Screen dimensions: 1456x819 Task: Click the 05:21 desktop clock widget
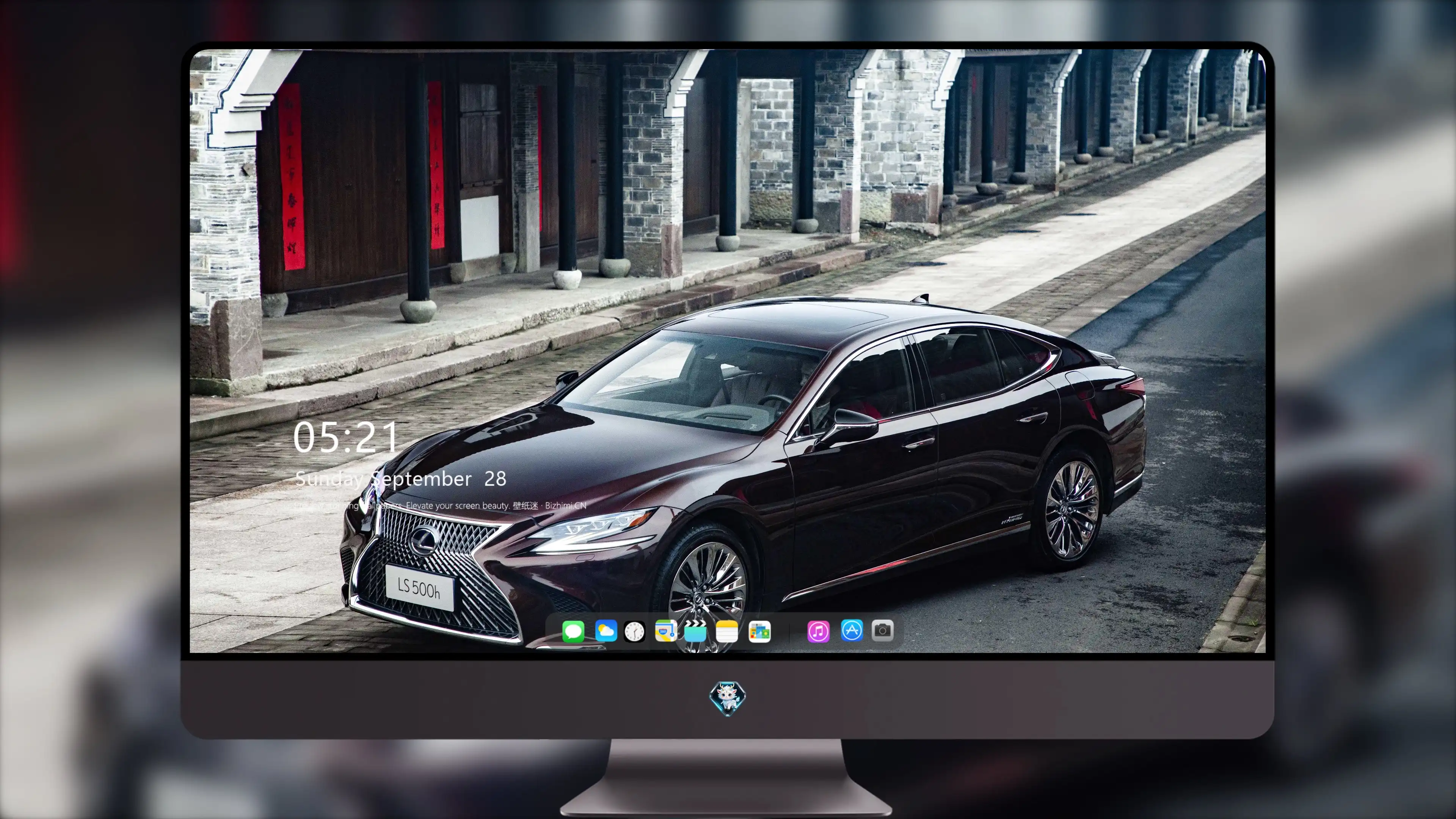point(345,438)
